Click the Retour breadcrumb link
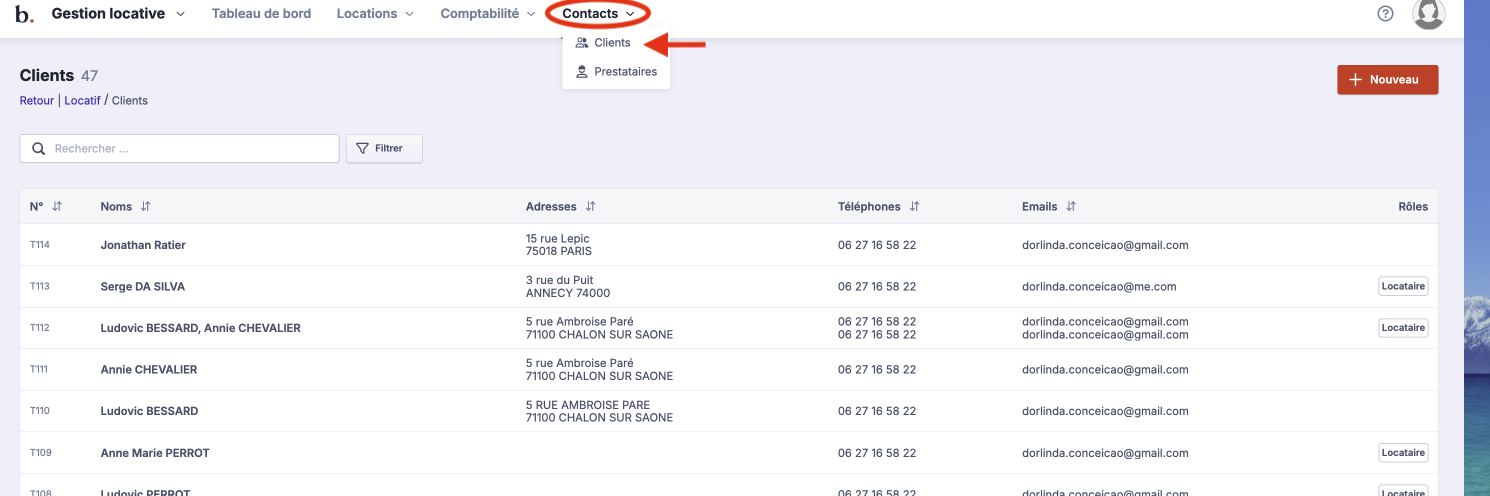1490x496 pixels. pyautogui.click(x=37, y=101)
